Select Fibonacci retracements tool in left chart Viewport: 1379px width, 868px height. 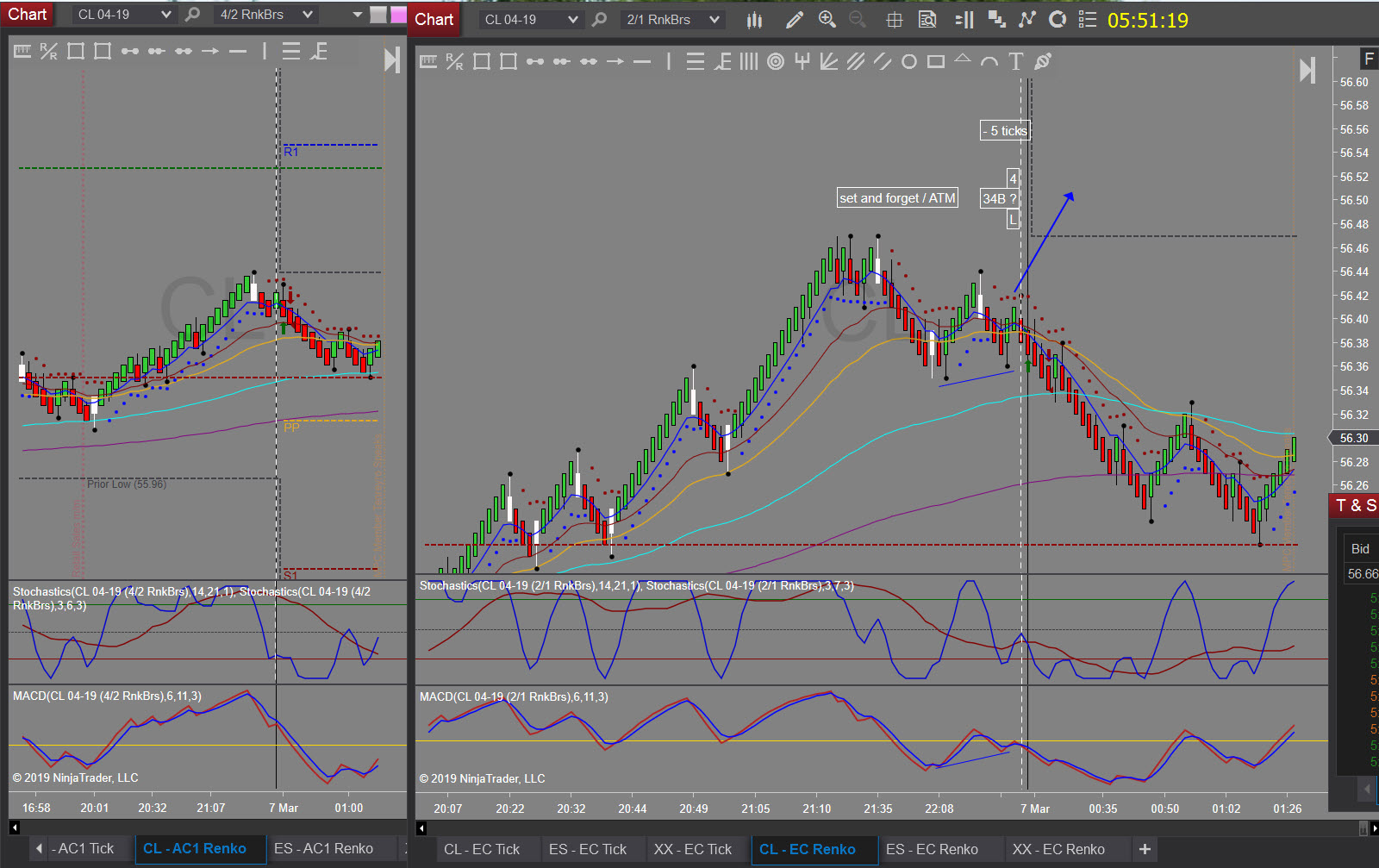(290, 51)
